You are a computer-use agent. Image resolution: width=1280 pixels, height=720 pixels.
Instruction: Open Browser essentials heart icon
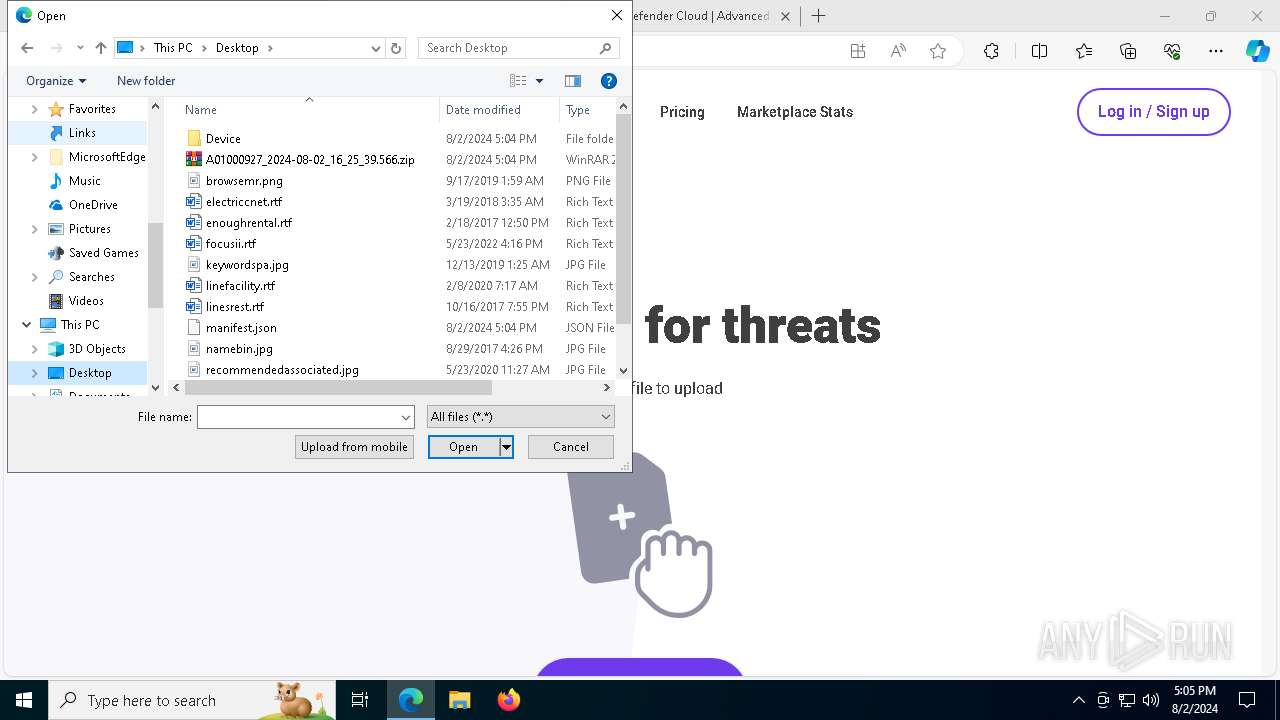(1172, 51)
